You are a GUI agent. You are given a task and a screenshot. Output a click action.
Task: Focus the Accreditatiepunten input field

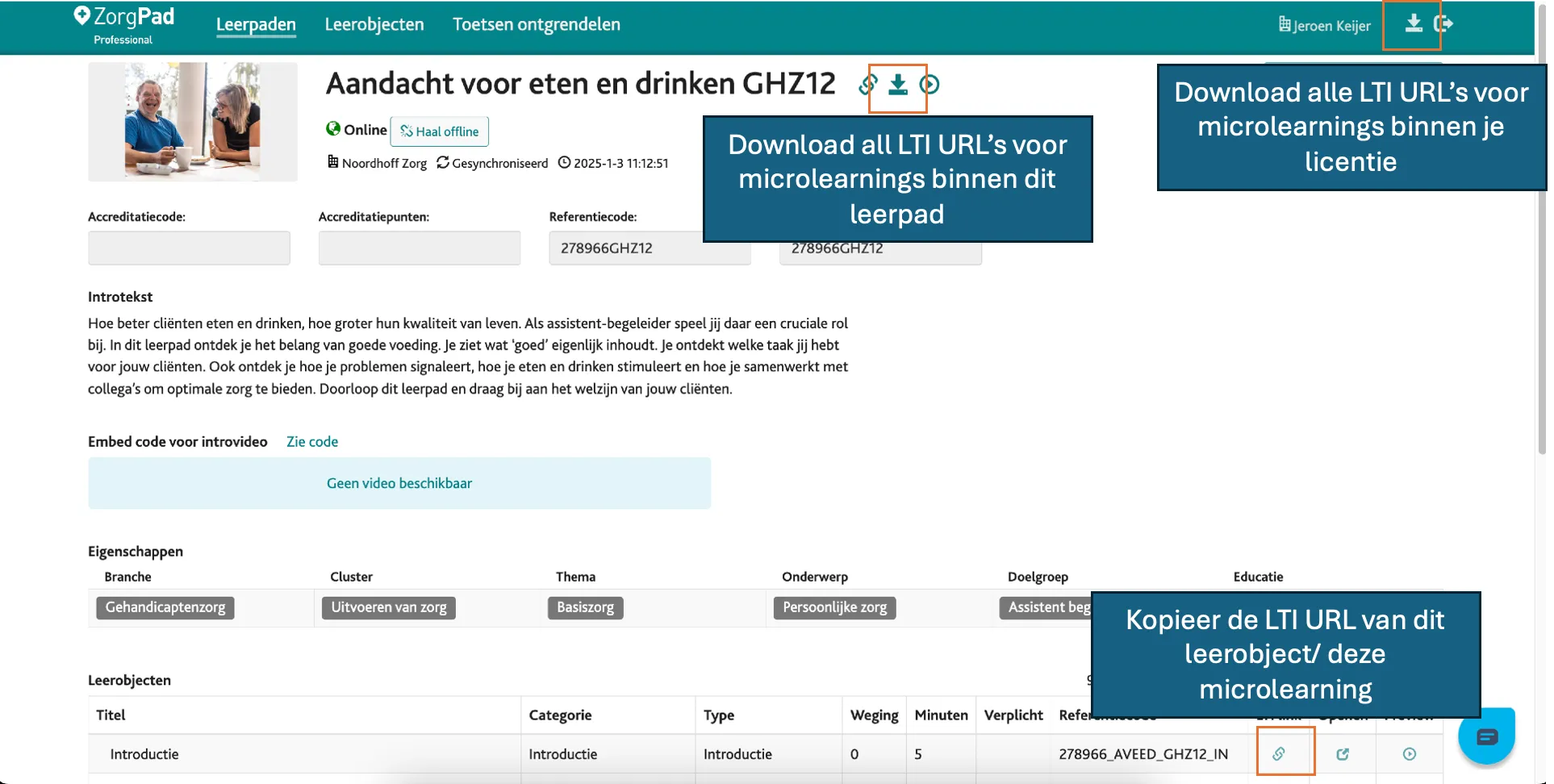(x=420, y=248)
